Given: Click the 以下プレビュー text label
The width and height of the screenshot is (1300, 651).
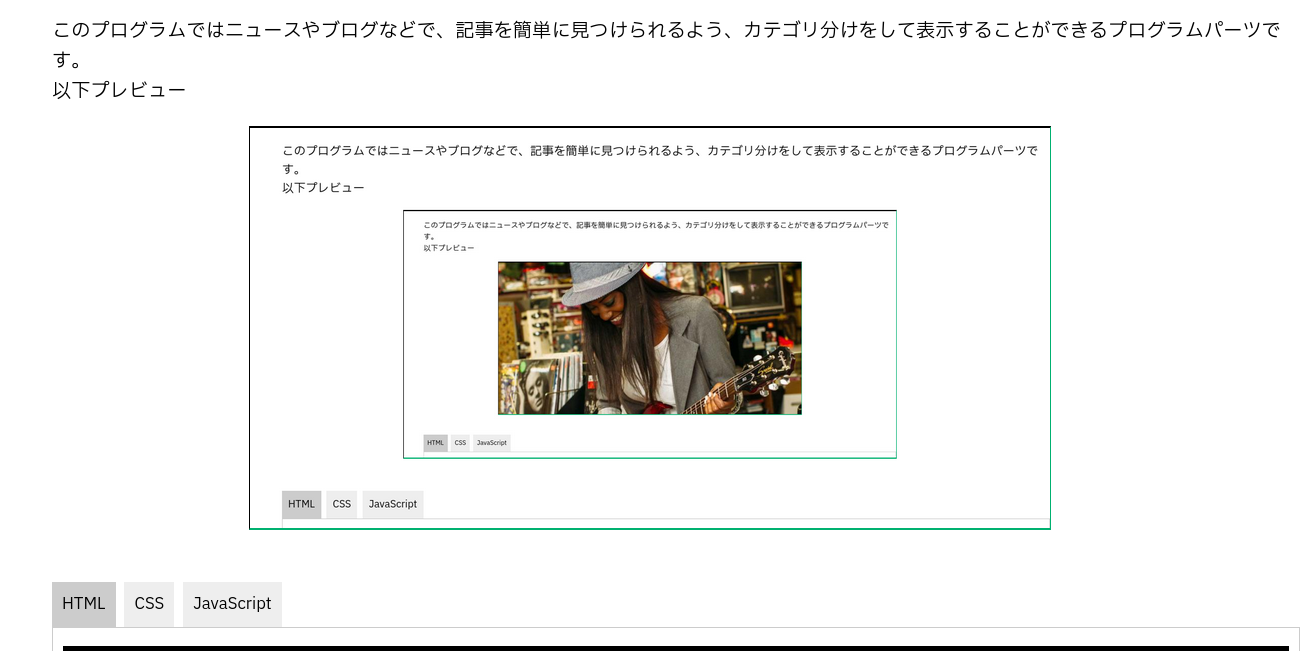Looking at the screenshot, I should pos(118,90).
